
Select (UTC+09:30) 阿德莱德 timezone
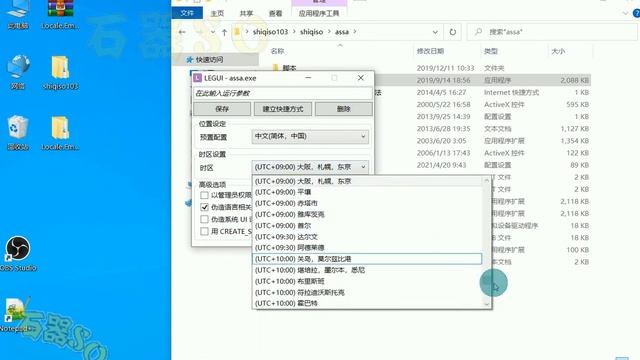(367, 247)
